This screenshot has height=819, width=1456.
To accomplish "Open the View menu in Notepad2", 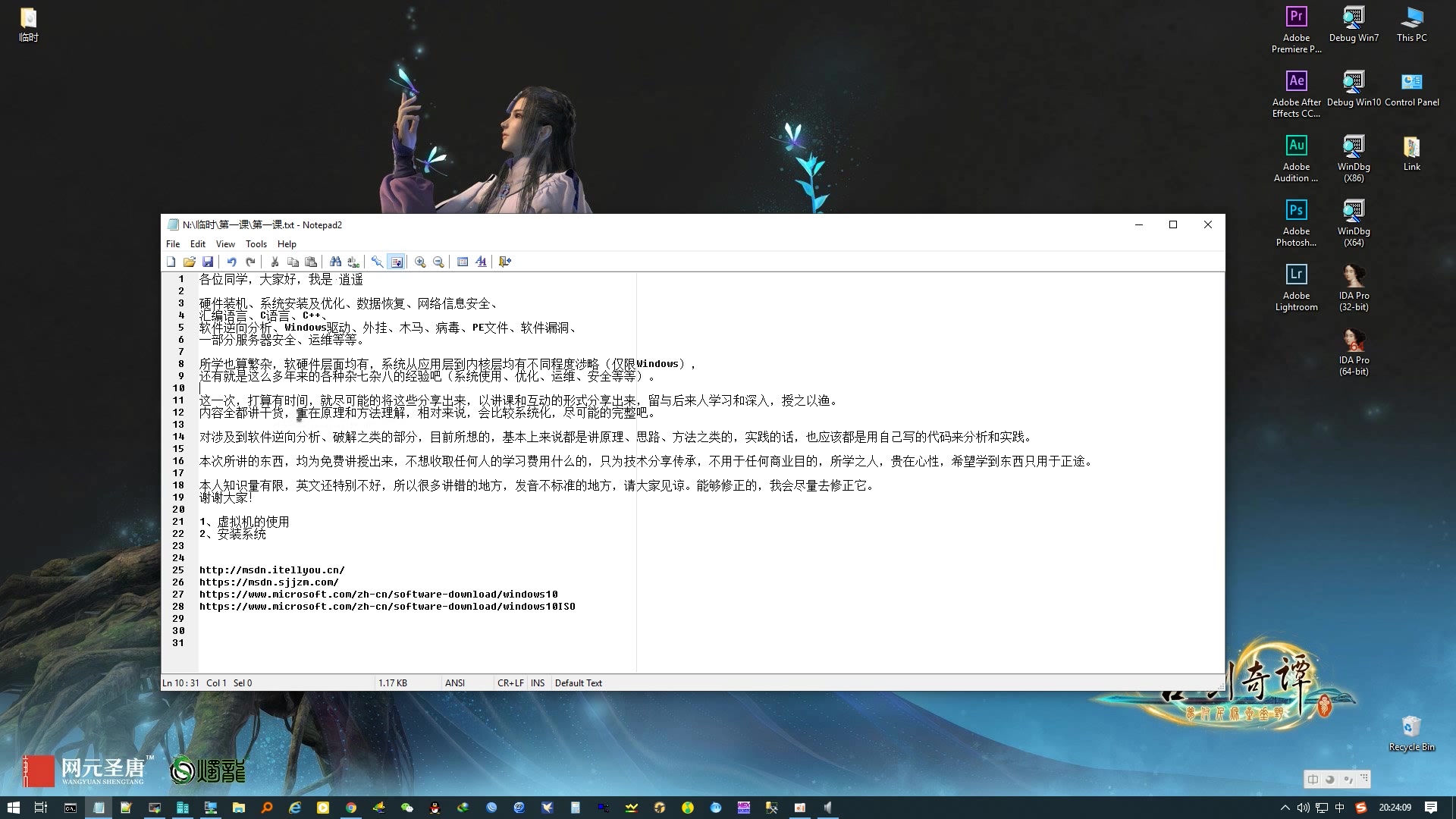I will point(225,243).
